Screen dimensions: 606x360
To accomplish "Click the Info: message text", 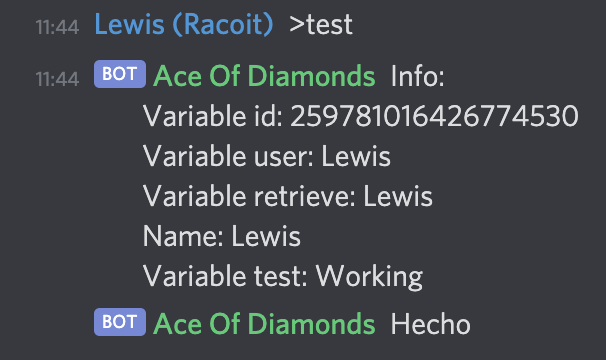I will click(417, 76).
